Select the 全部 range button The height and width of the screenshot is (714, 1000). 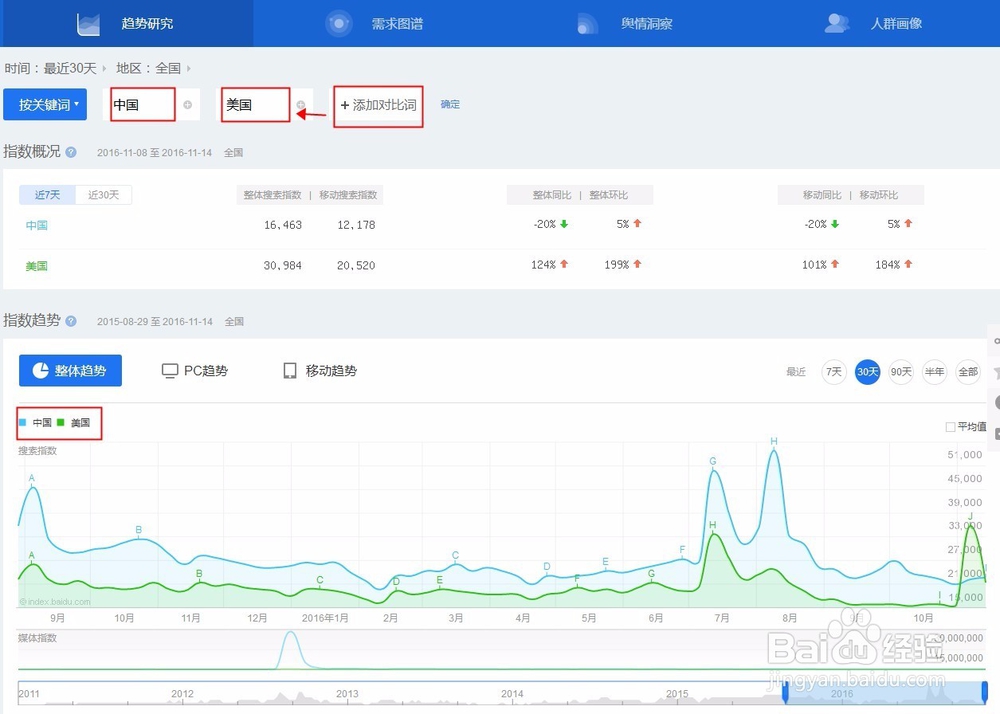point(967,372)
